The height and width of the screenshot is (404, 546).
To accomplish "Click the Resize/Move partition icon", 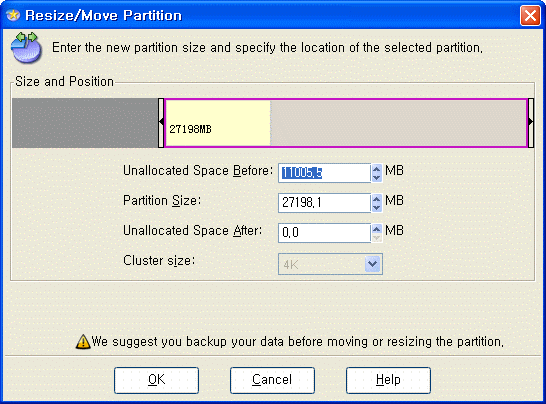I will tap(26, 47).
